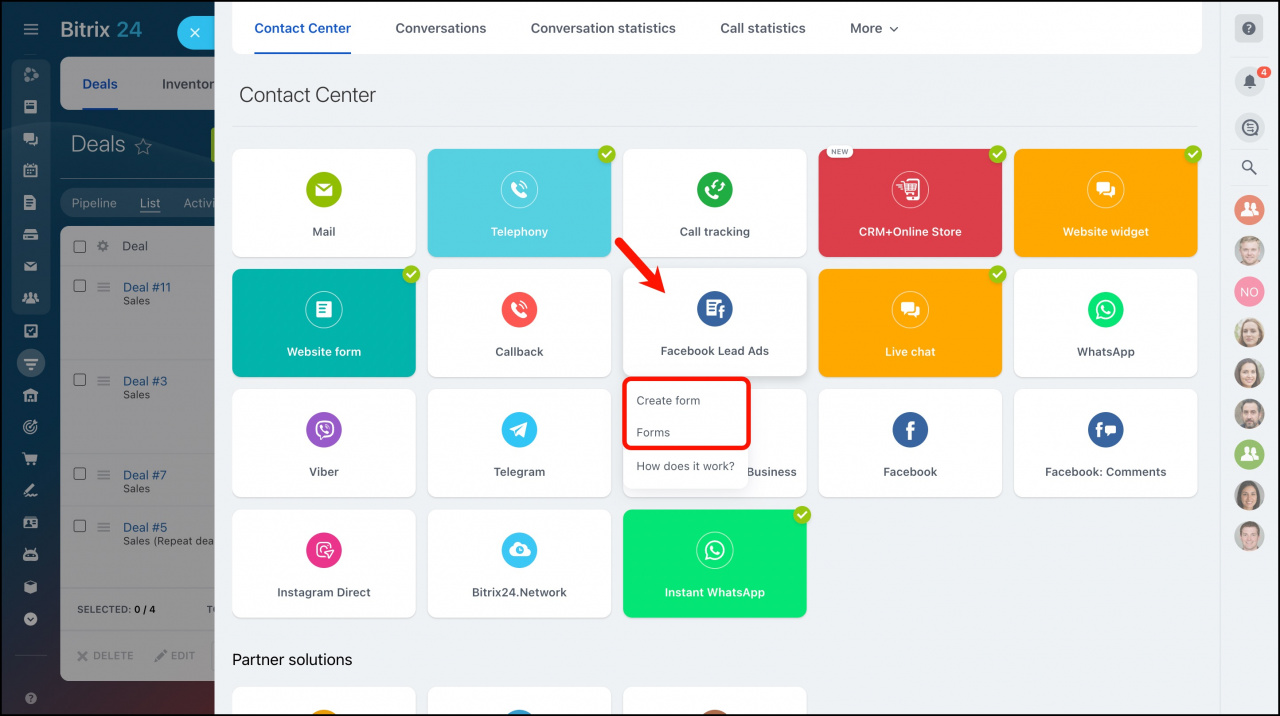Open the Instant WhatsApp tile
Image resolution: width=1280 pixels, height=716 pixels.
(715, 563)
